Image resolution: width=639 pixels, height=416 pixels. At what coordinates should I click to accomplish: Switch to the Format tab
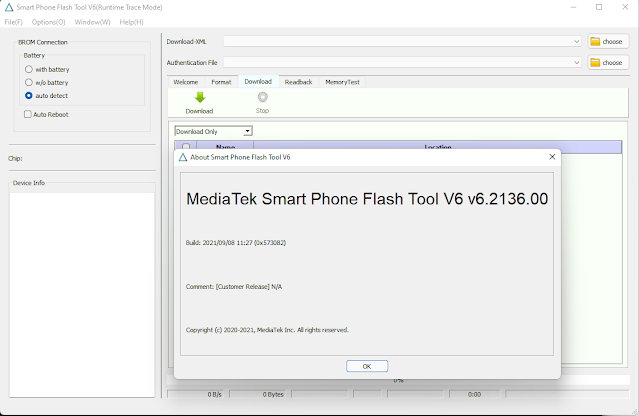tap(221, 82)
